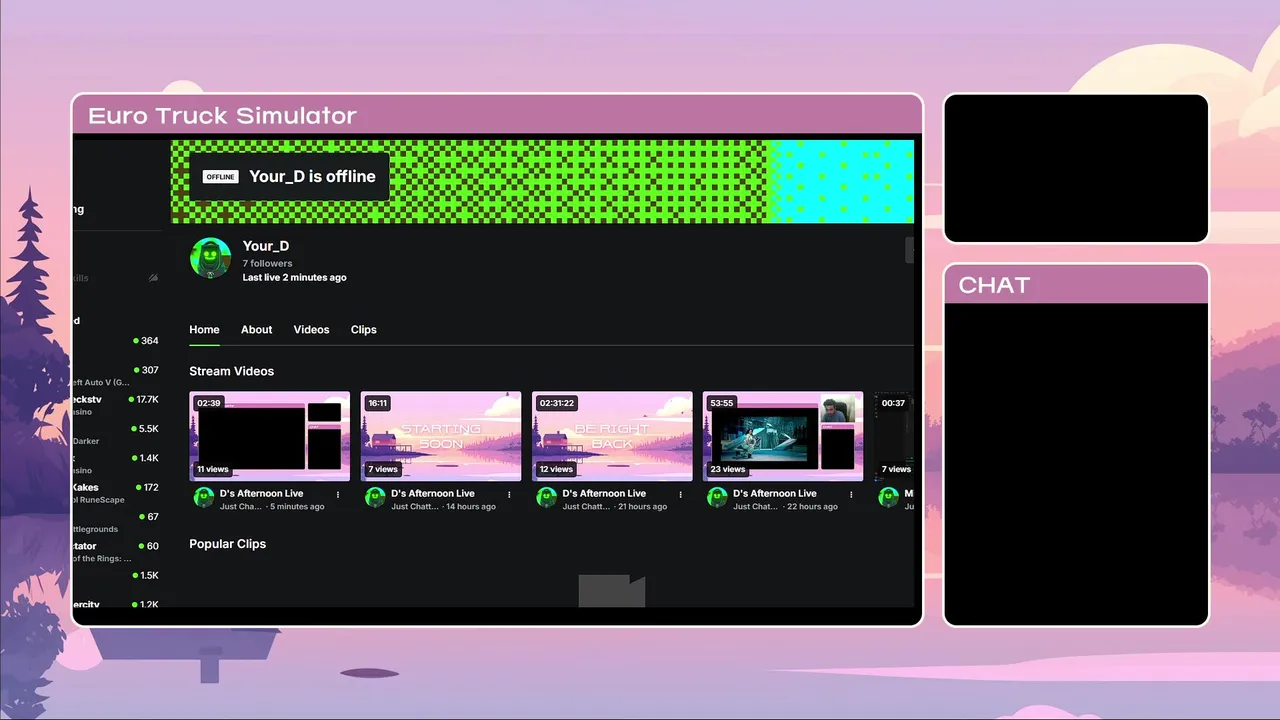Click the Your_D channel name
The width and height of the screenshot is (1280, 720).
tap(266, 246)
